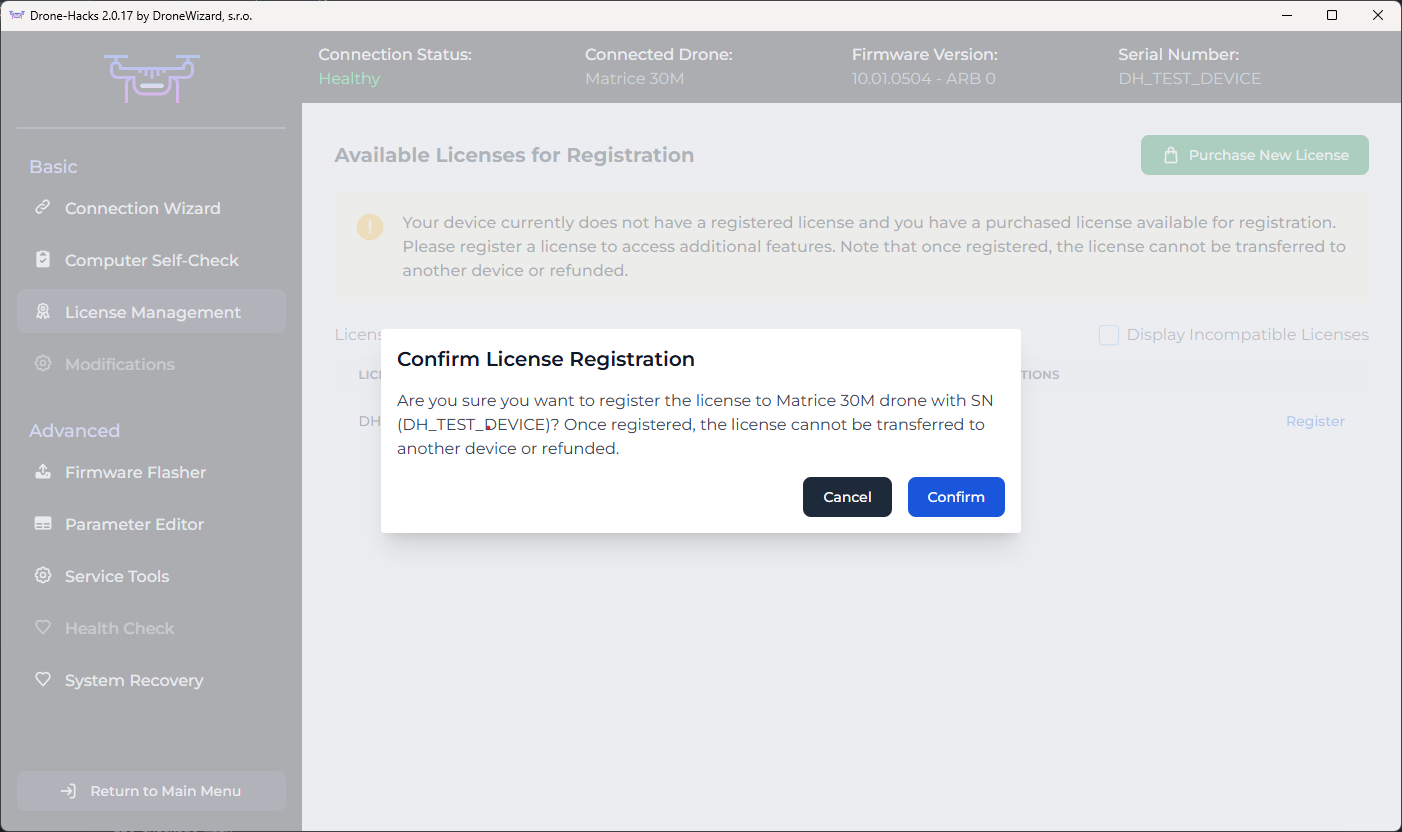The width and height of the screenshot is (1402, 832).
Task: Confirm the license registration
Action: coord(955,497)
